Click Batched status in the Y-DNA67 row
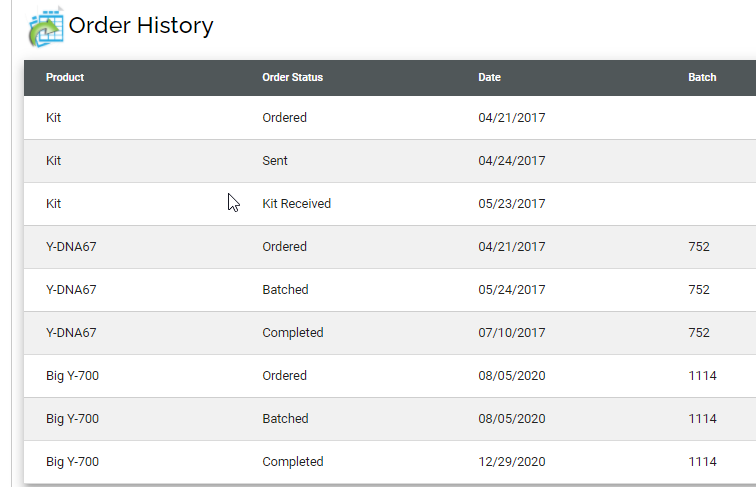This screenshot has width=756, height=487. [x=285, y=290]
